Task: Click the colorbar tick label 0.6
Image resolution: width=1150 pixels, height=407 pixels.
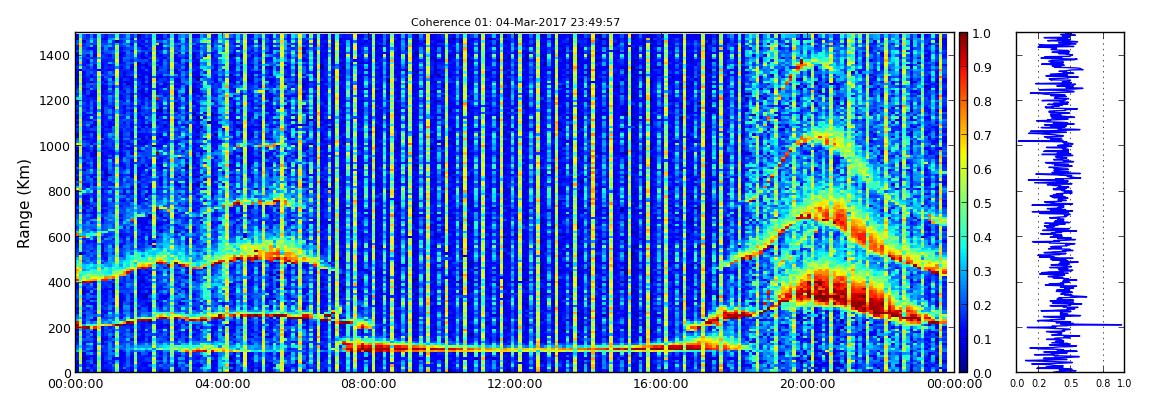Action: click(981, 169)
